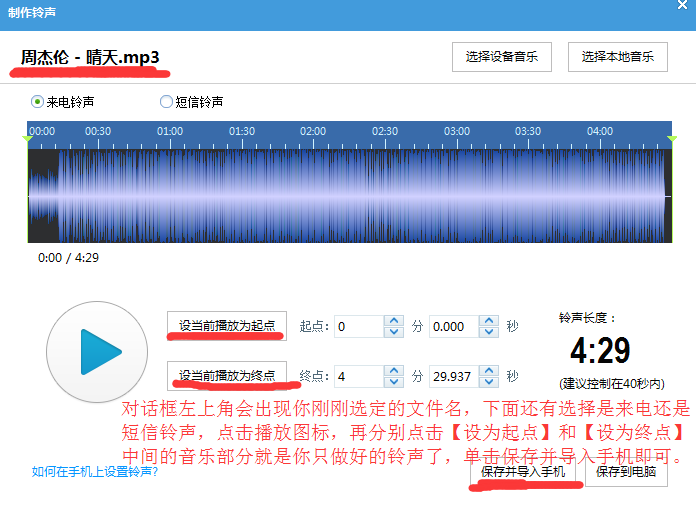696x507 pixels.
Task: Click 保存到电脑 button
Action: pos(626,472)
